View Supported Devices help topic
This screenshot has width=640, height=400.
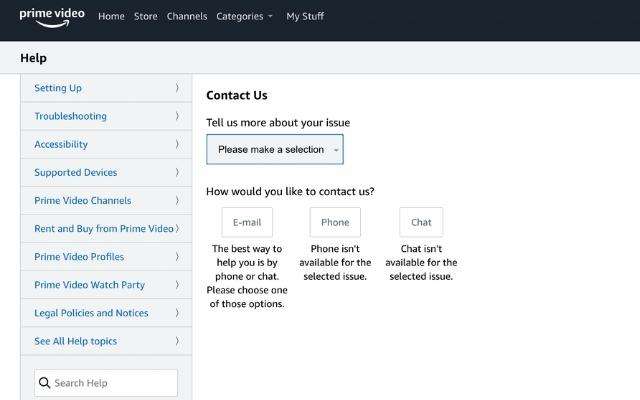(75, 172)
